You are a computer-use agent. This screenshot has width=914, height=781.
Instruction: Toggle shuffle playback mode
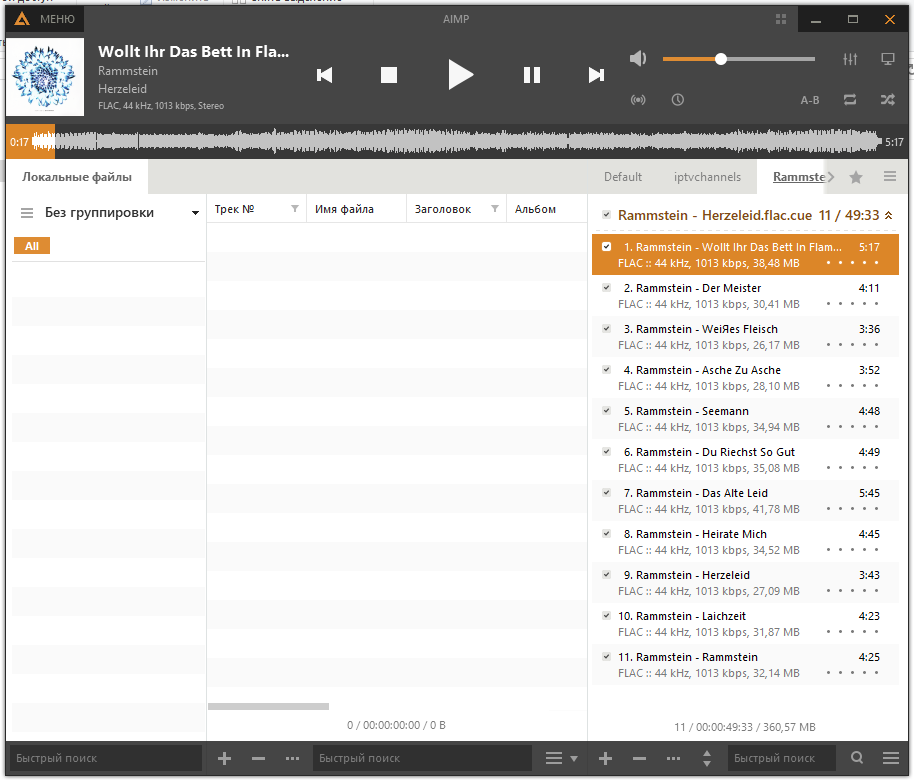(887, 100)
